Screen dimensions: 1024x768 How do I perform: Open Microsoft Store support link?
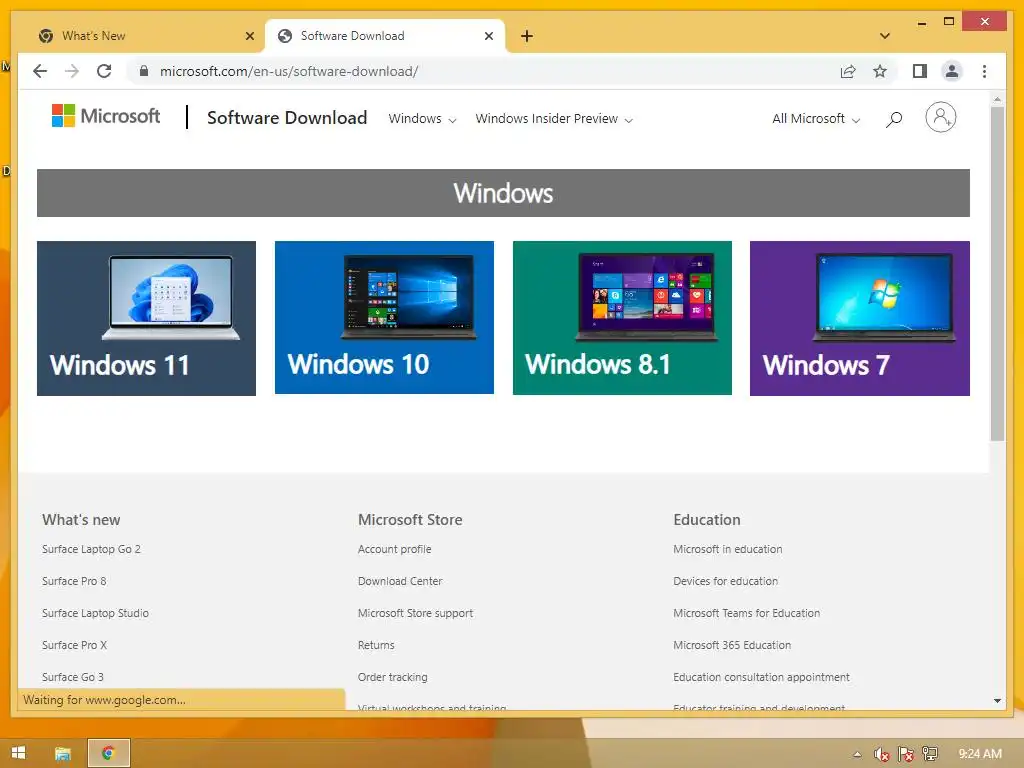[x=415, y=613]
